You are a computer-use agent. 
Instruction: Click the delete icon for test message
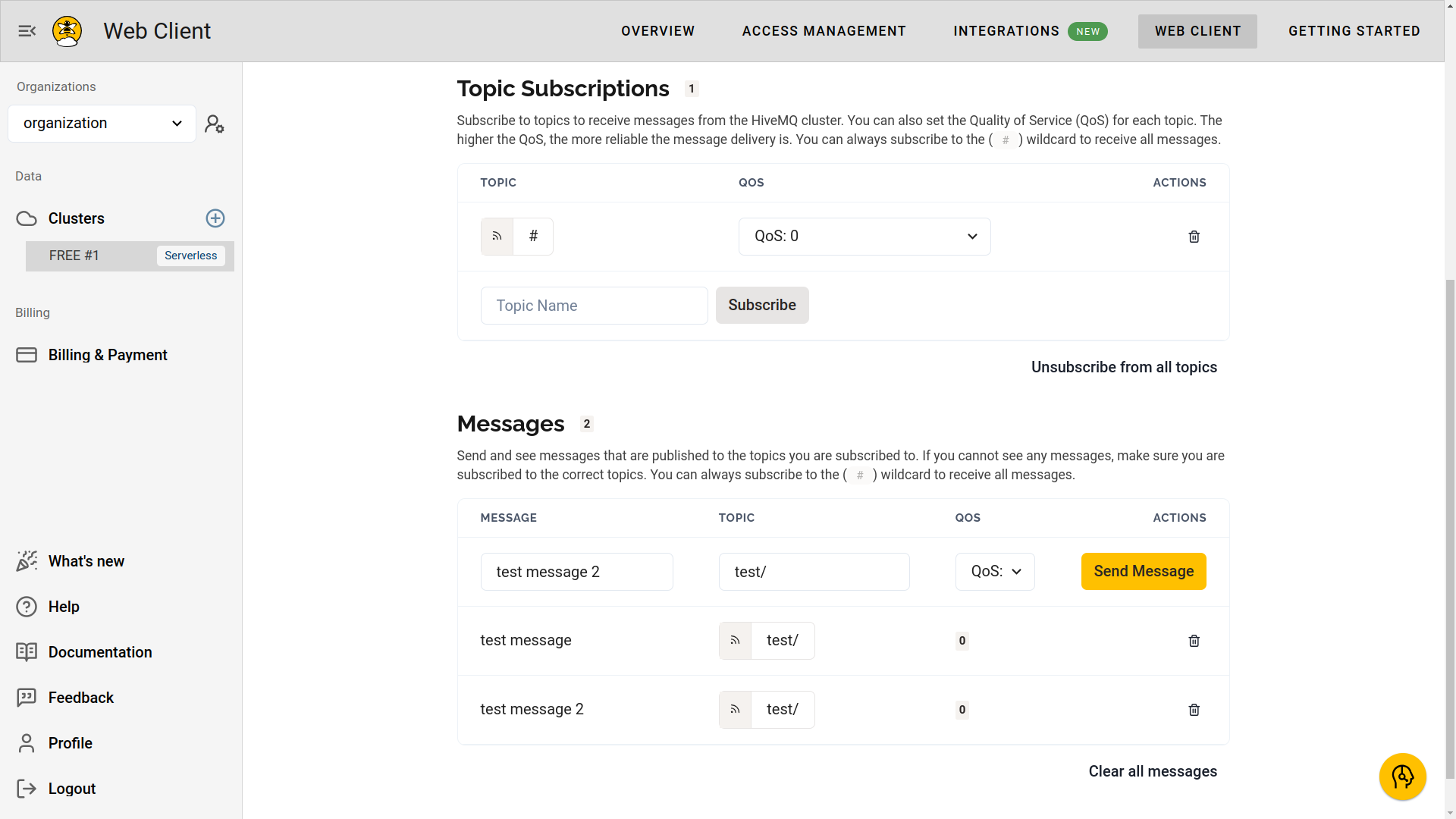[x=1194, y=640]
